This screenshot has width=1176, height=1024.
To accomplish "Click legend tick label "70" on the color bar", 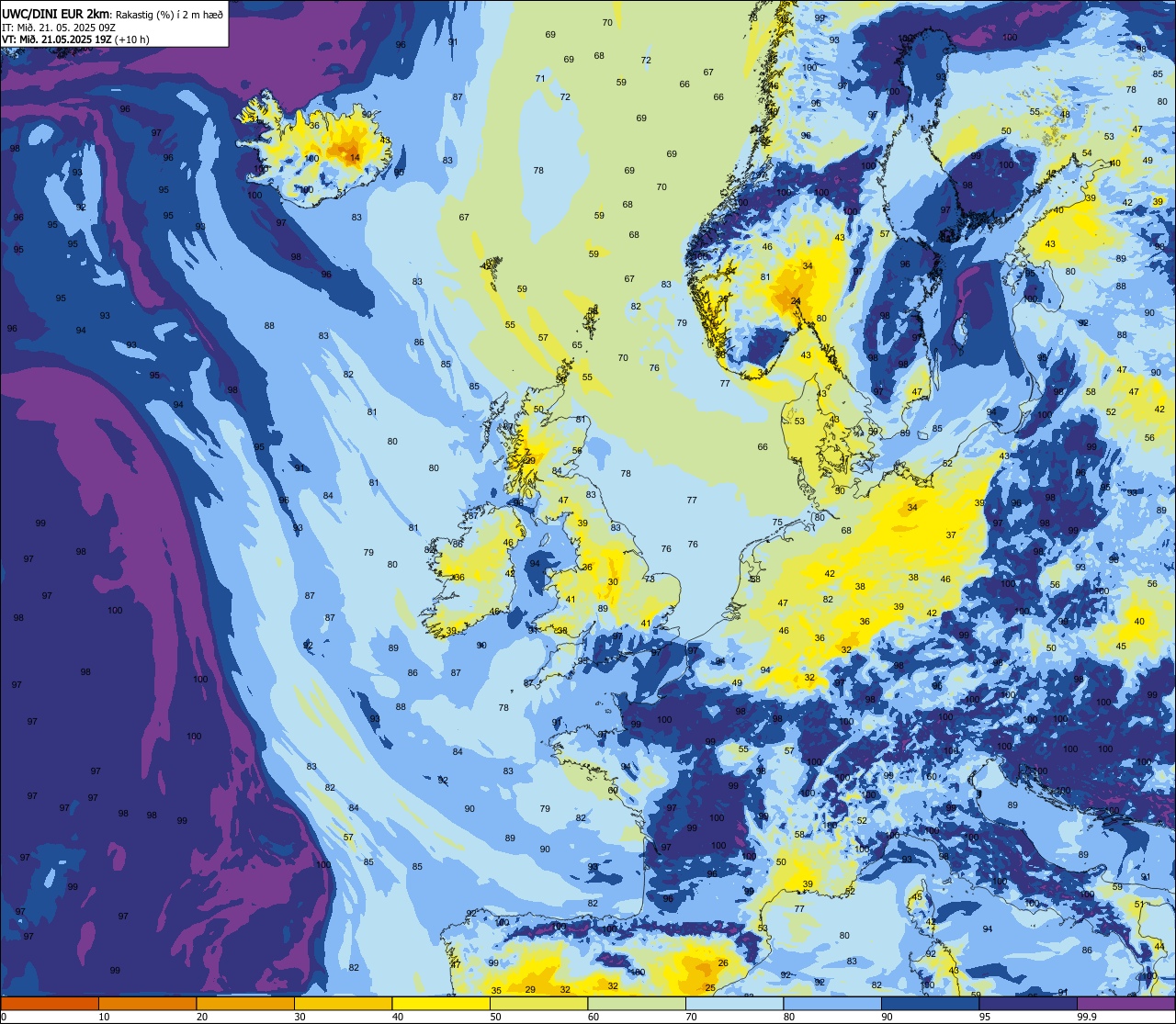I will tap(691, 1017).
